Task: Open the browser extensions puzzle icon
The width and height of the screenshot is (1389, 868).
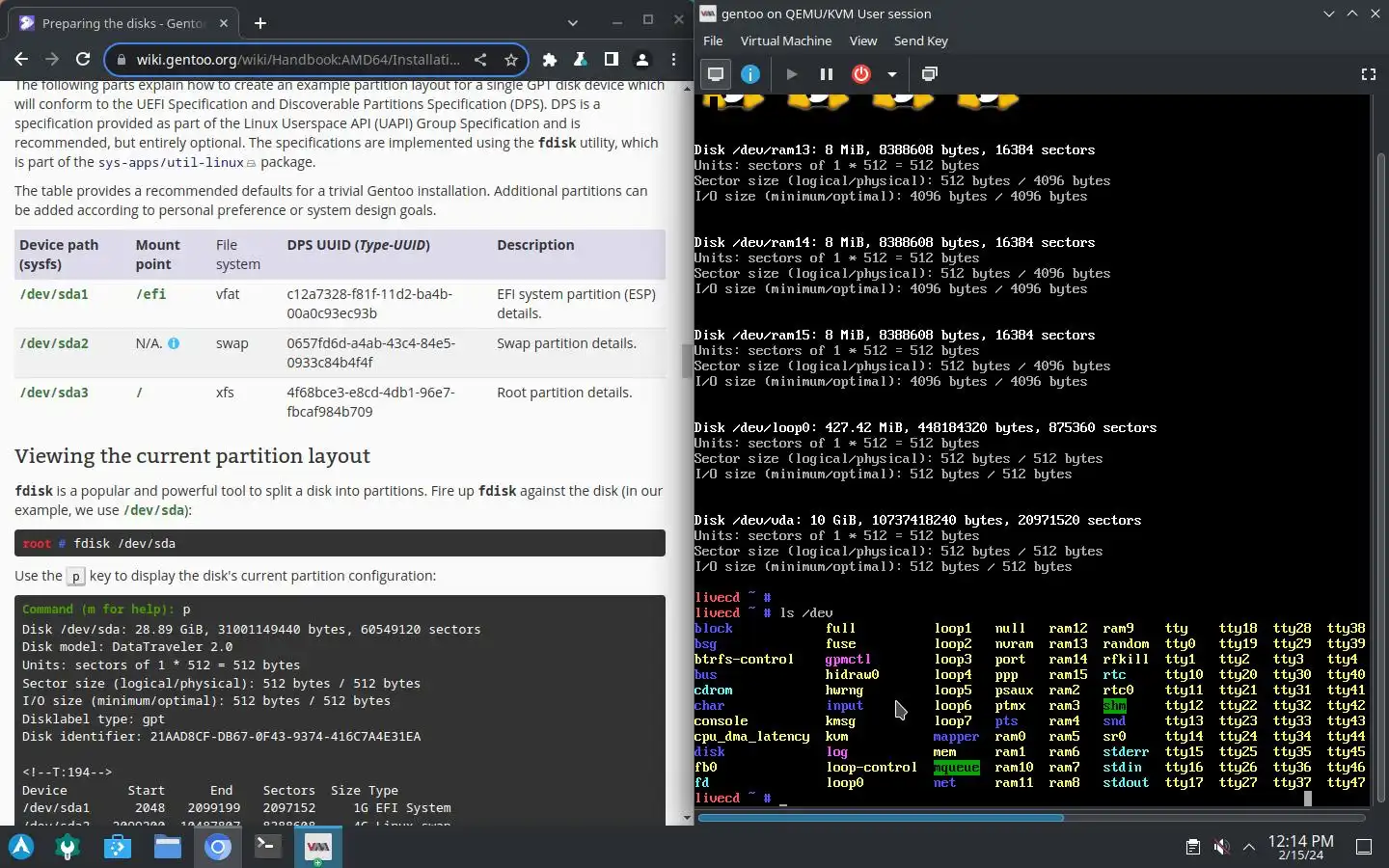Action: point(550,60)
